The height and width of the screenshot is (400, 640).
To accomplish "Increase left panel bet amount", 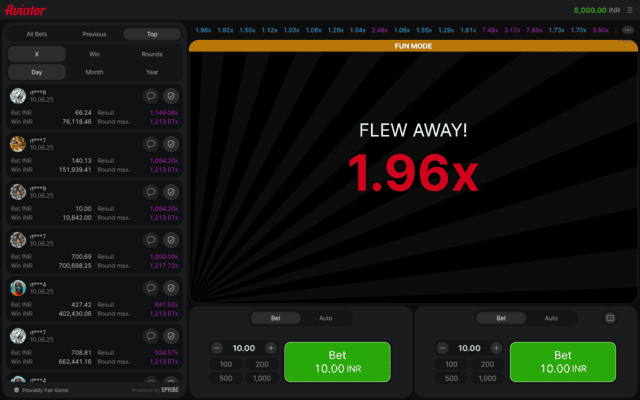I will [271, 348].
